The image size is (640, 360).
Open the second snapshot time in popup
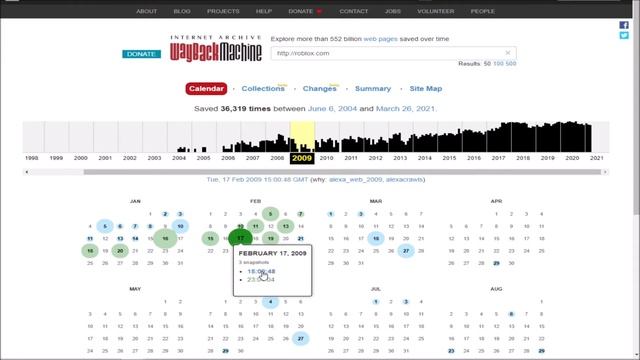click(x=261, y=280)
